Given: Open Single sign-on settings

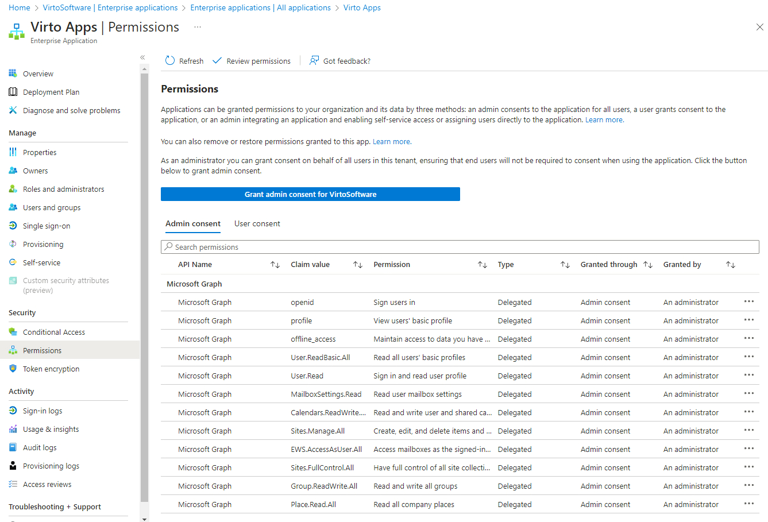Looking at the screenshot, I should 46,226.
